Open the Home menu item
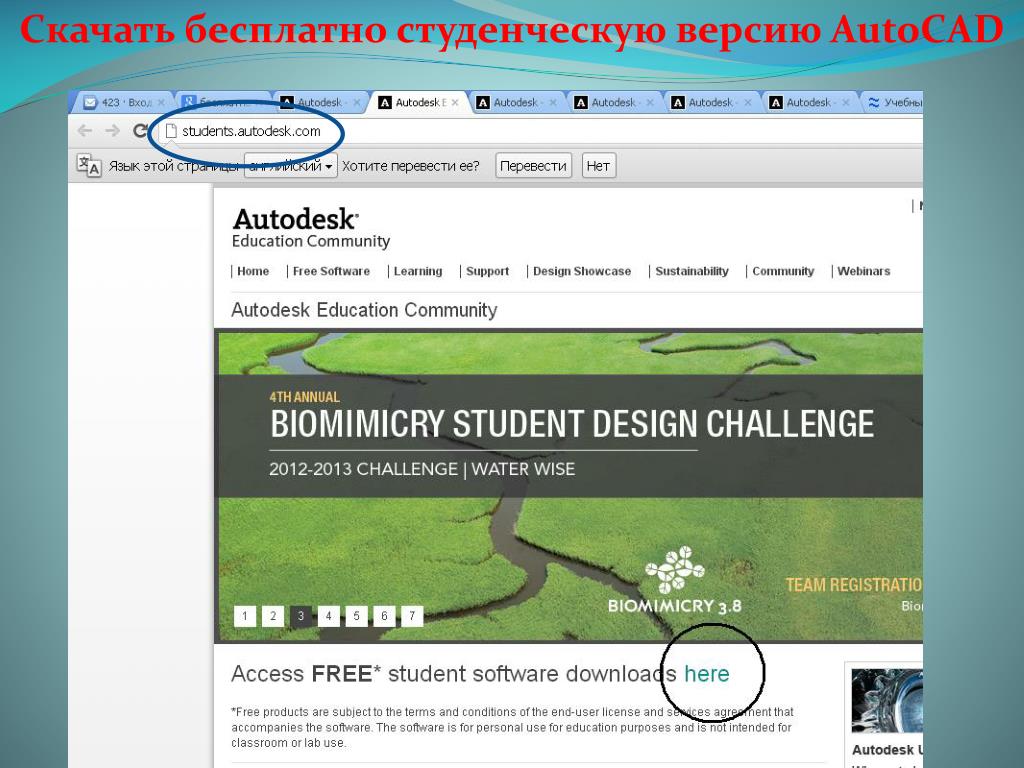Viewport: 1024px width, 768px height. click(253, 271)
